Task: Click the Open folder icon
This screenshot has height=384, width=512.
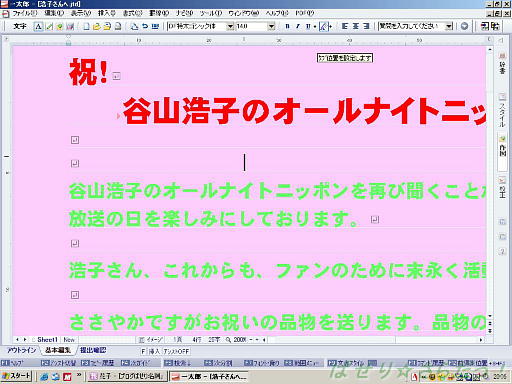Action: pos(96,26)
